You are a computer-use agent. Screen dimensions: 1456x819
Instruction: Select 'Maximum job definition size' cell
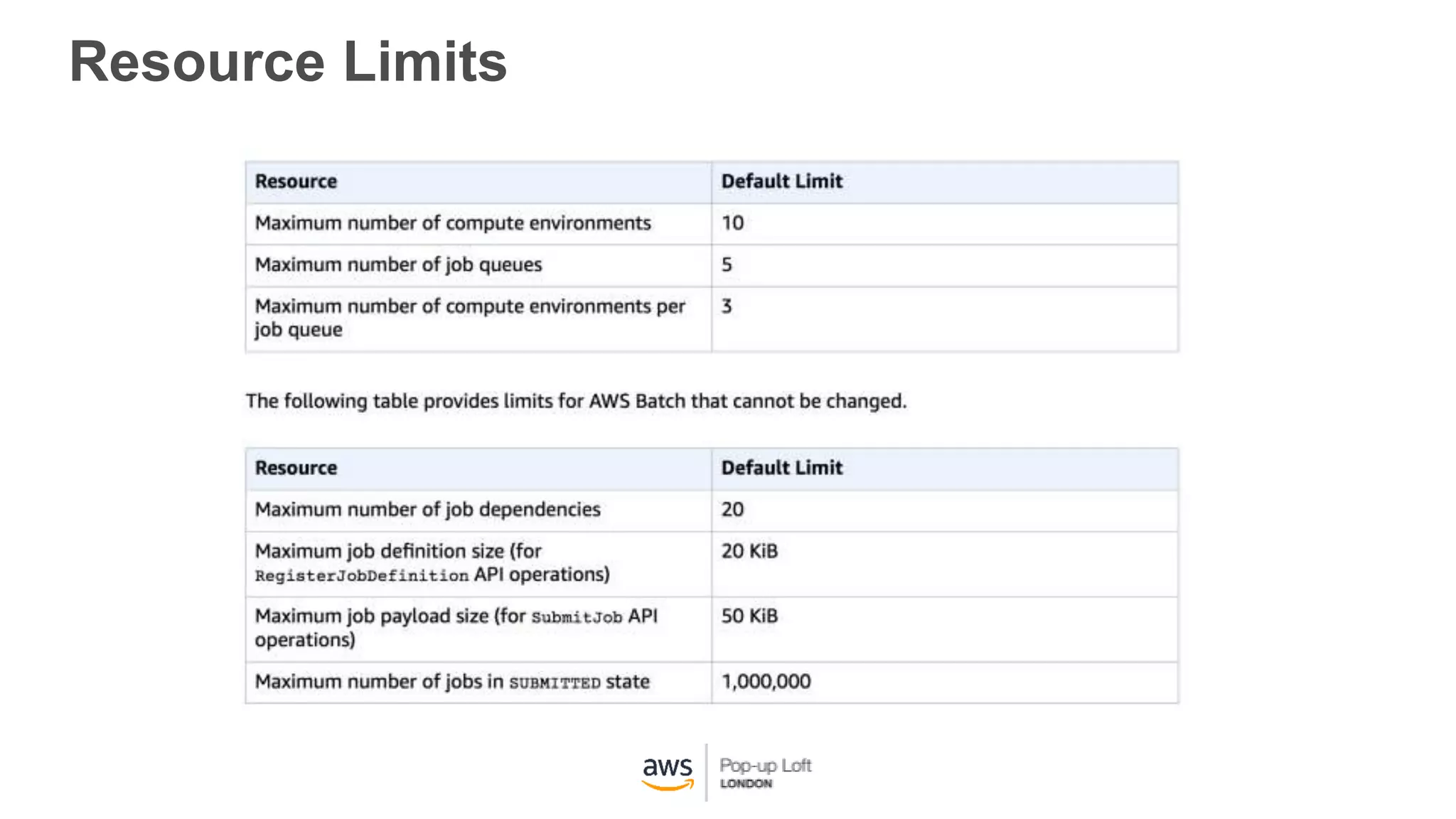478,564
